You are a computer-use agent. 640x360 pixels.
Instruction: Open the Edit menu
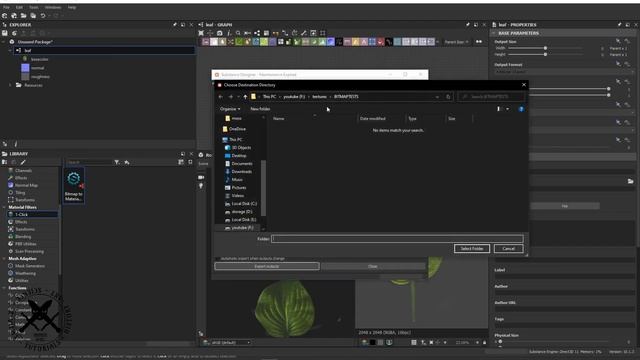pos(19,7)
